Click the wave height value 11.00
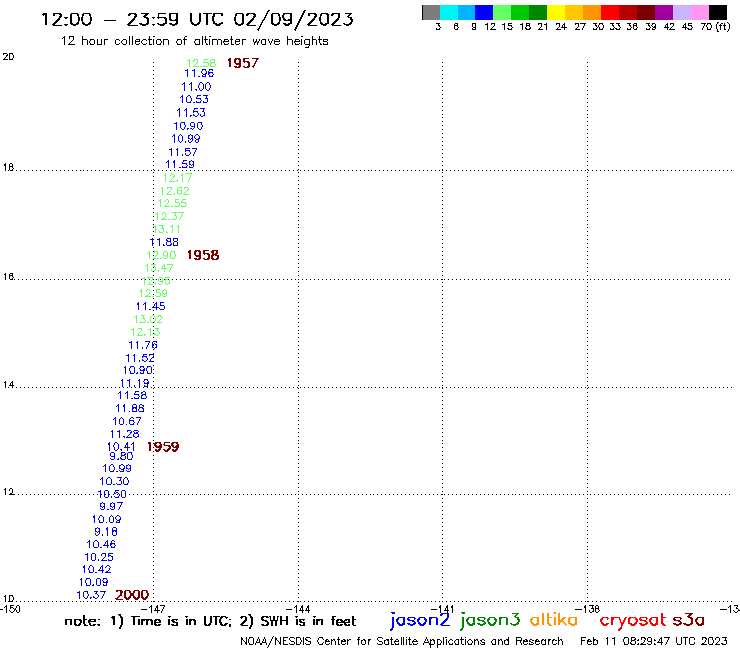The height and width of the screenshot is (650, 740). pyautogui.click(x=196, y=87)
